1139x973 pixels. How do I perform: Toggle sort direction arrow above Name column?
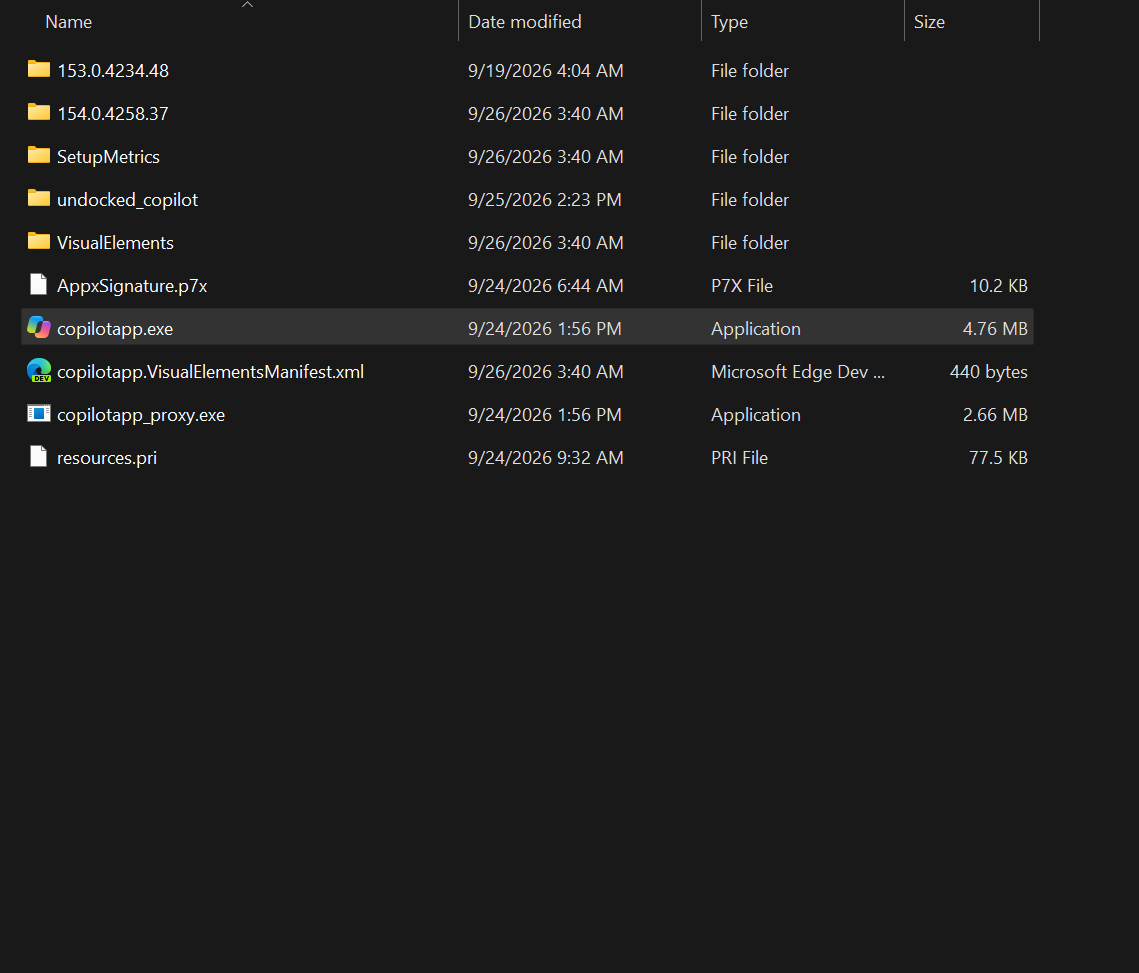click(x=247, y=4)
